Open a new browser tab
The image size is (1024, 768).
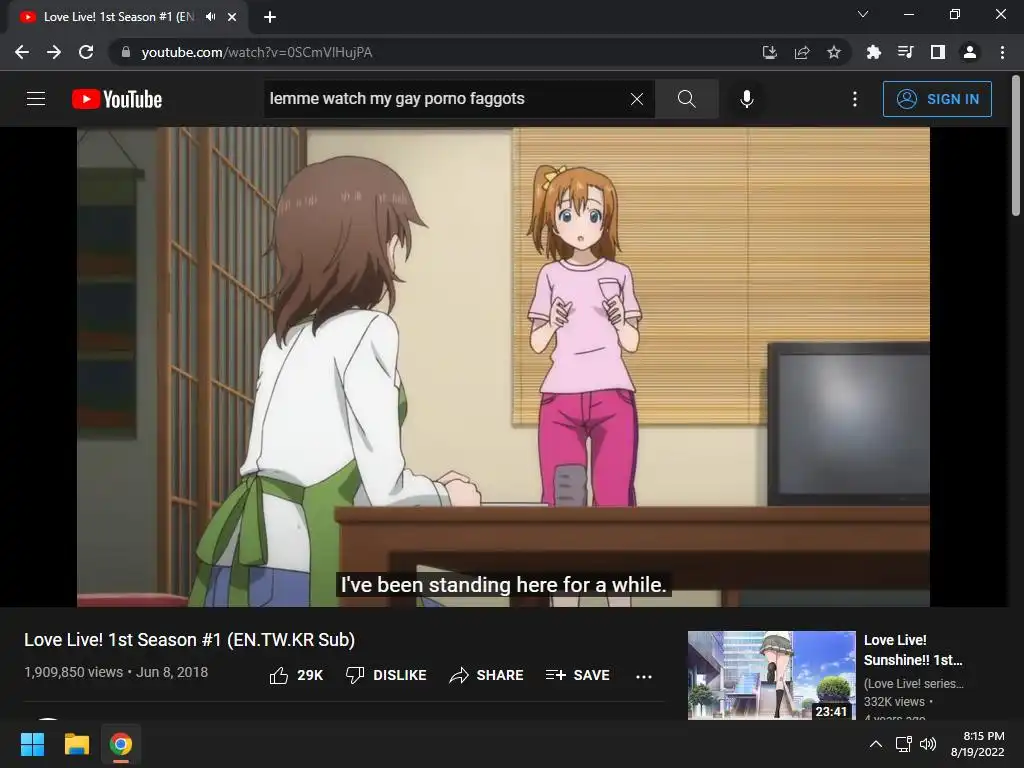pos(270,17)
